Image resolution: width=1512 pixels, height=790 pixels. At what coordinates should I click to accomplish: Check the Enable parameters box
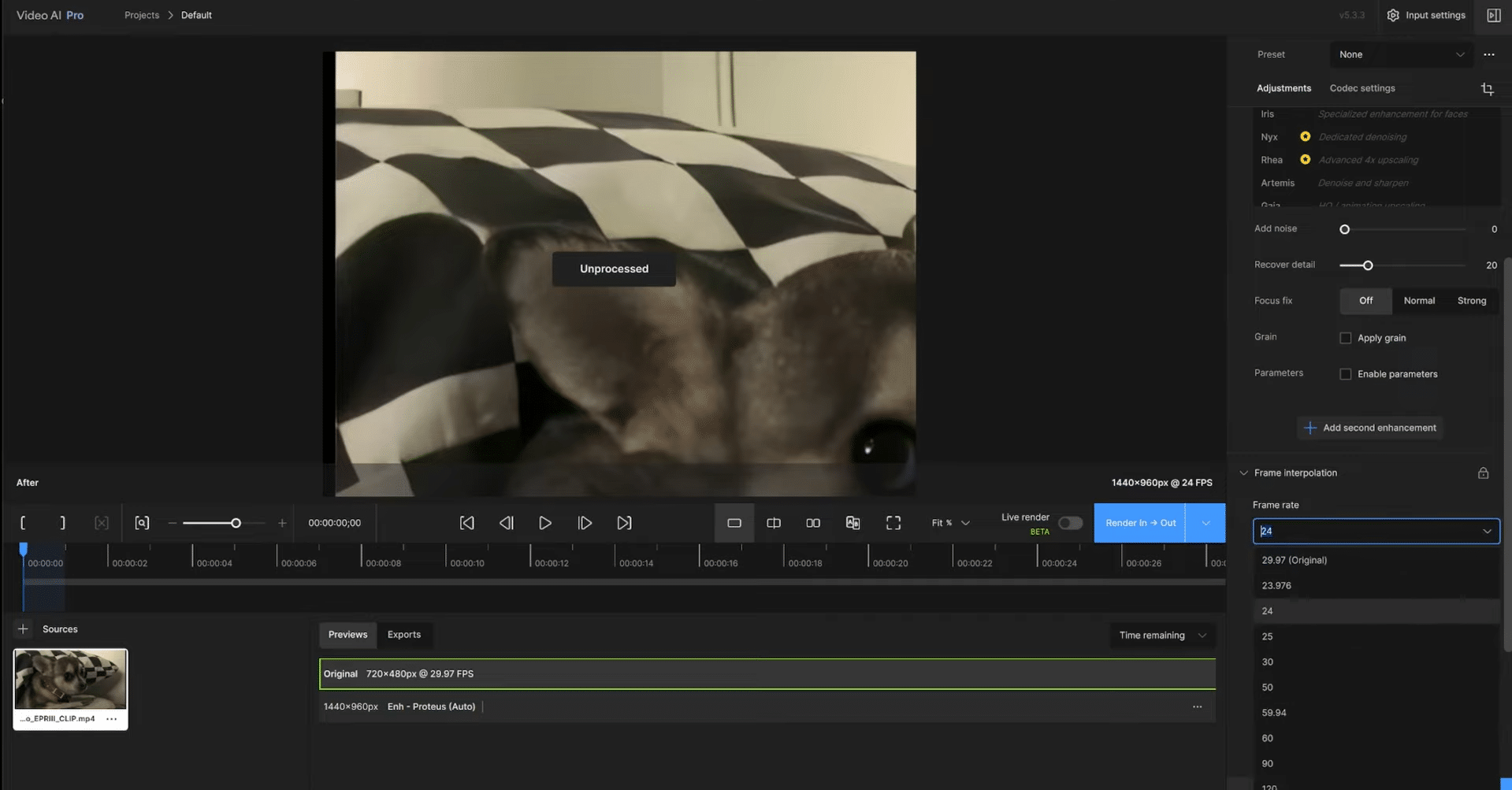(1346, 374)
